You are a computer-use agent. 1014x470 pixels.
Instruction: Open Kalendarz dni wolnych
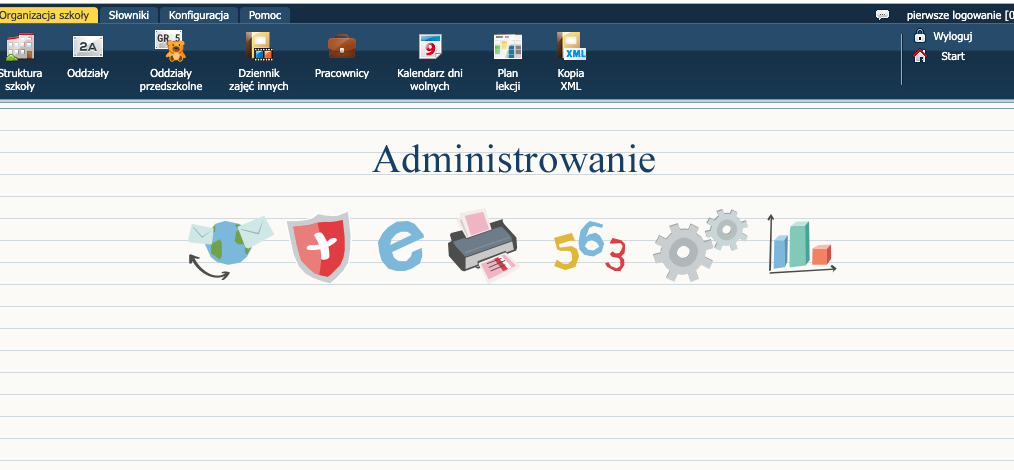coord(429,47)
